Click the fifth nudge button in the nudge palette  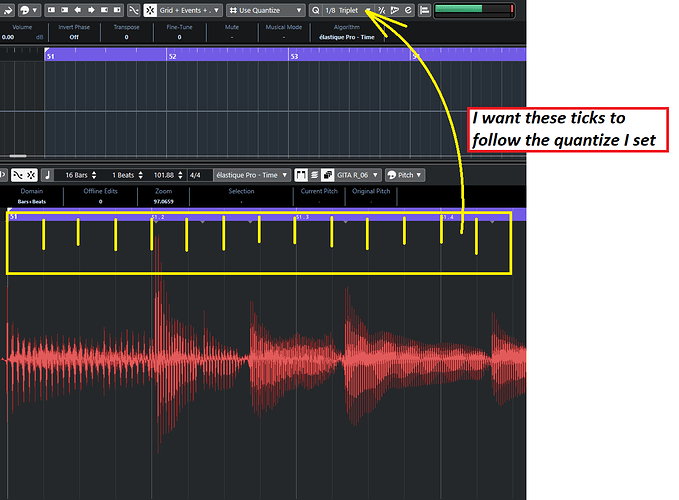tap(104, 10)
